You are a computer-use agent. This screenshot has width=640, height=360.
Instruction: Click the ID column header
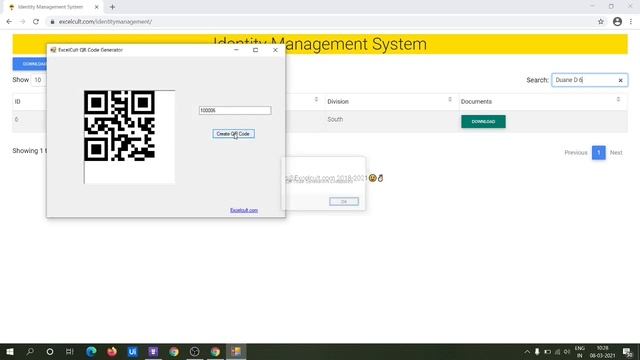(18, 102)
